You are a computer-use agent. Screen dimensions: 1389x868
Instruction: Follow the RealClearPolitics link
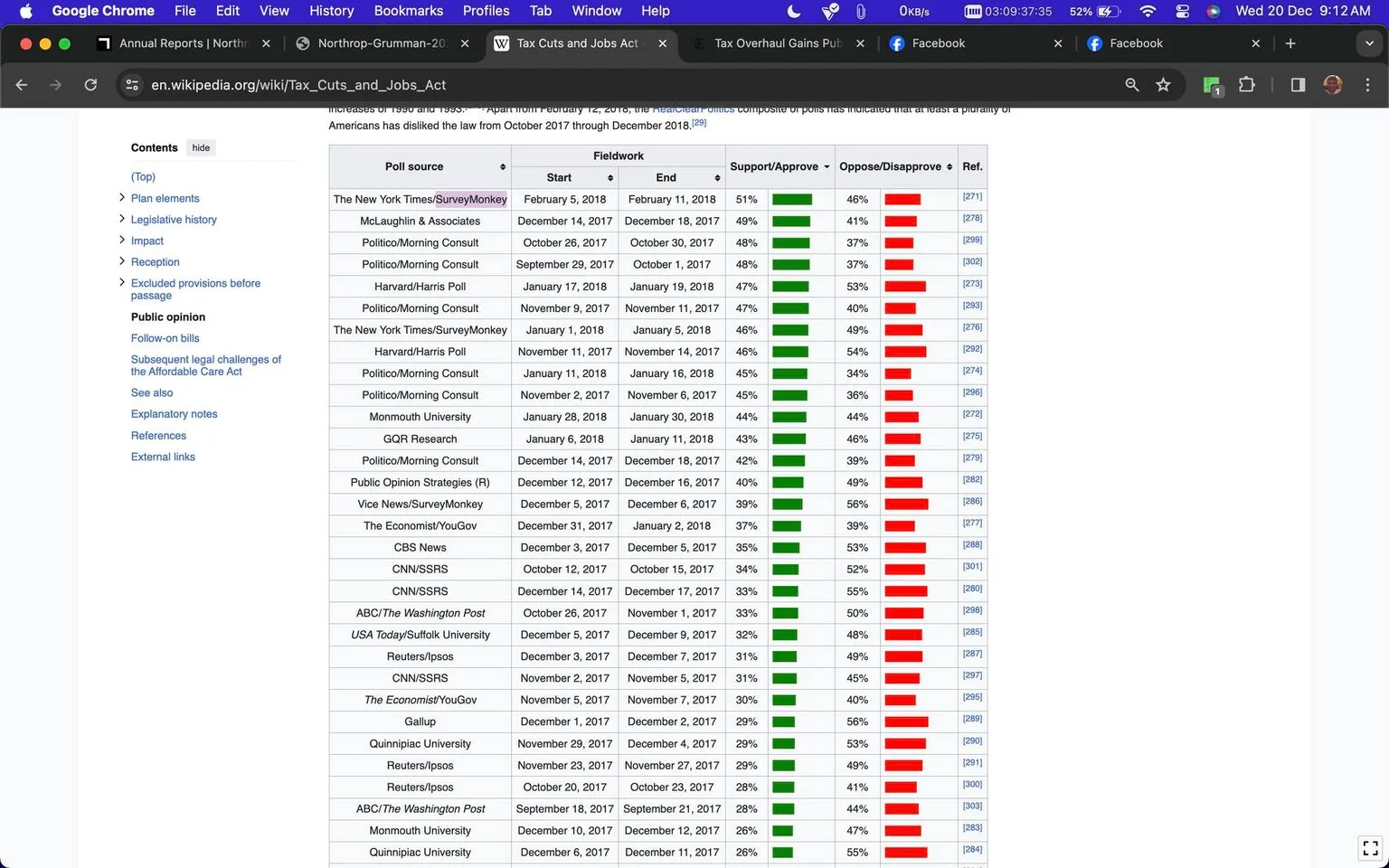click(x=693, y=108)
